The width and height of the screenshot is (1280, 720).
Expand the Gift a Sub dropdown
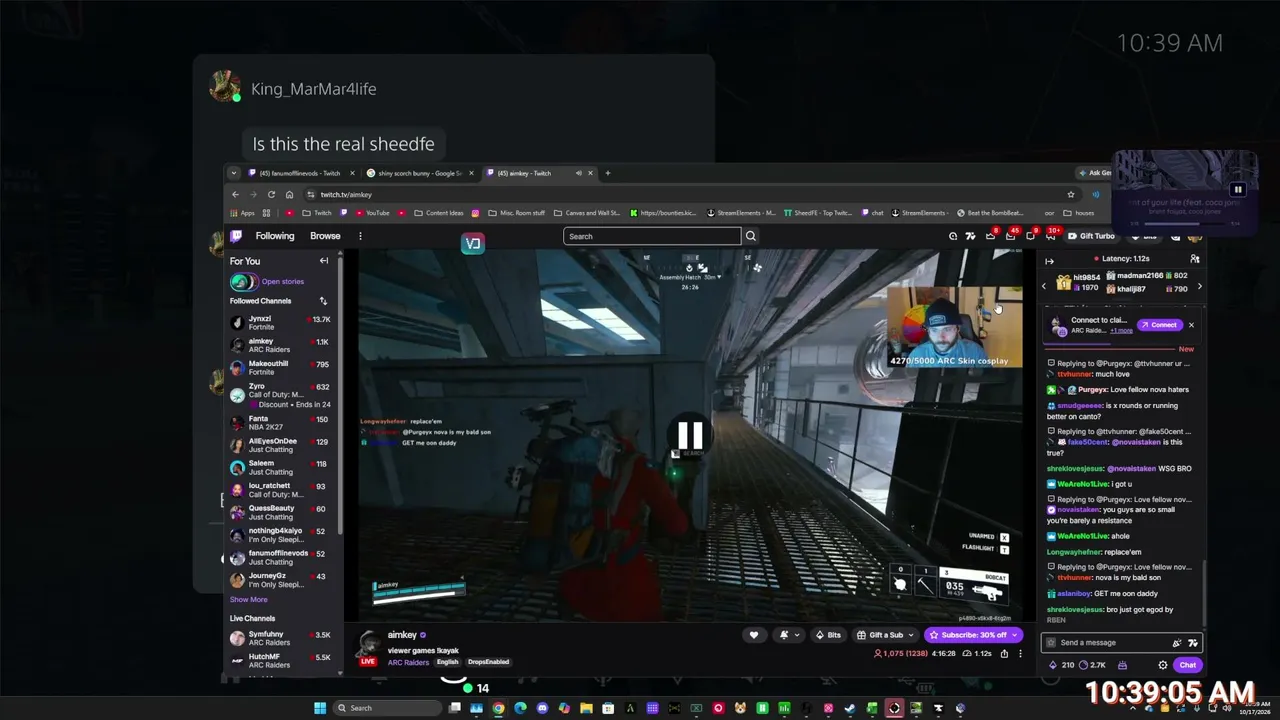(x=909, y=635)
